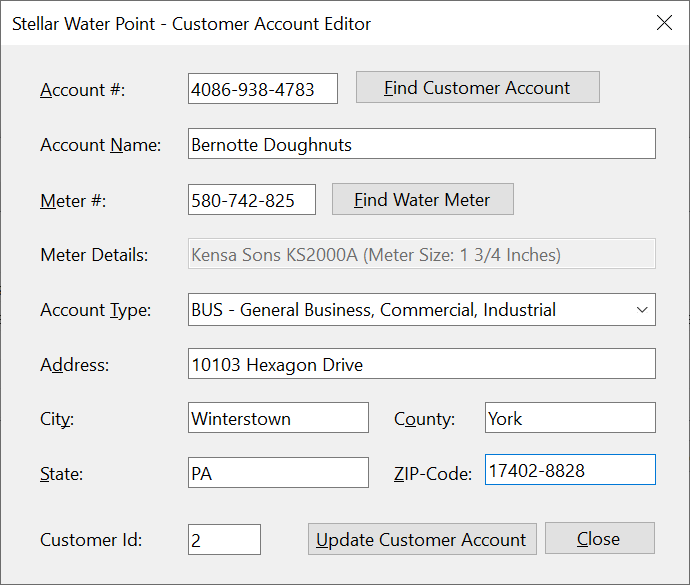Click the Account #: label
The height and width of the screenshot is (585, 690).
(x=83, y=90)
